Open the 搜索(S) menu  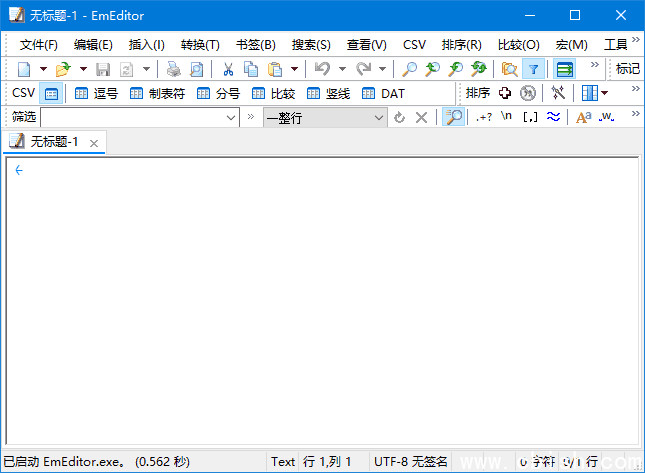coord(311,44)
